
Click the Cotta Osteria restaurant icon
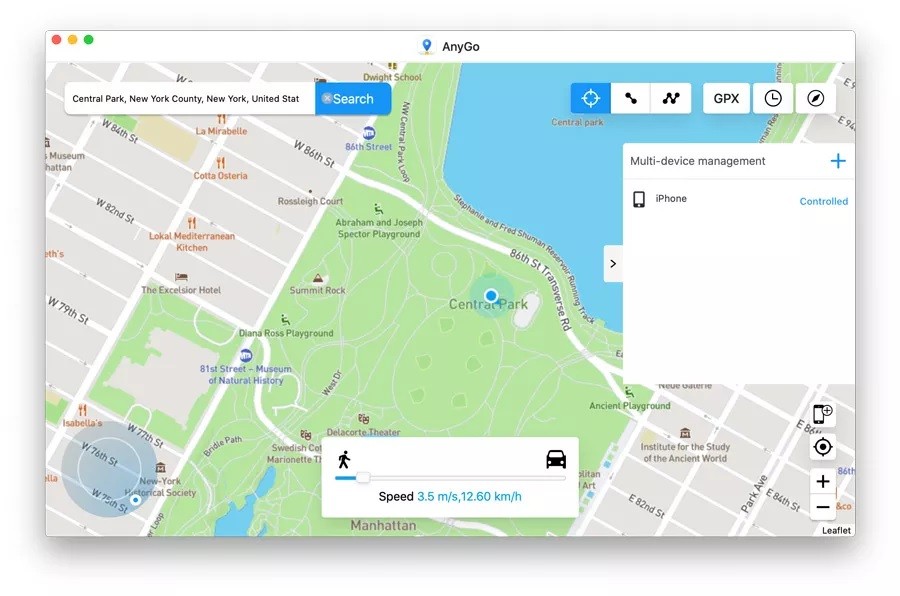point(220,163)
